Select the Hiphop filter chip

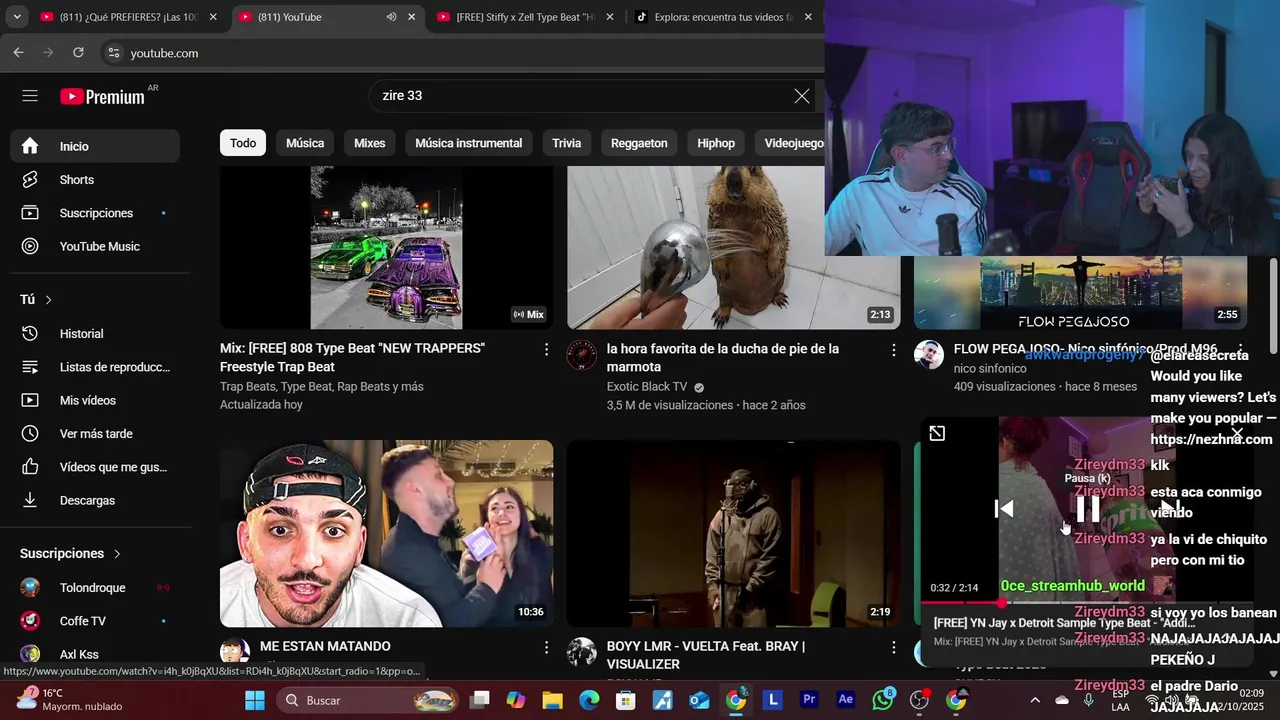click(x=716, y=143)
